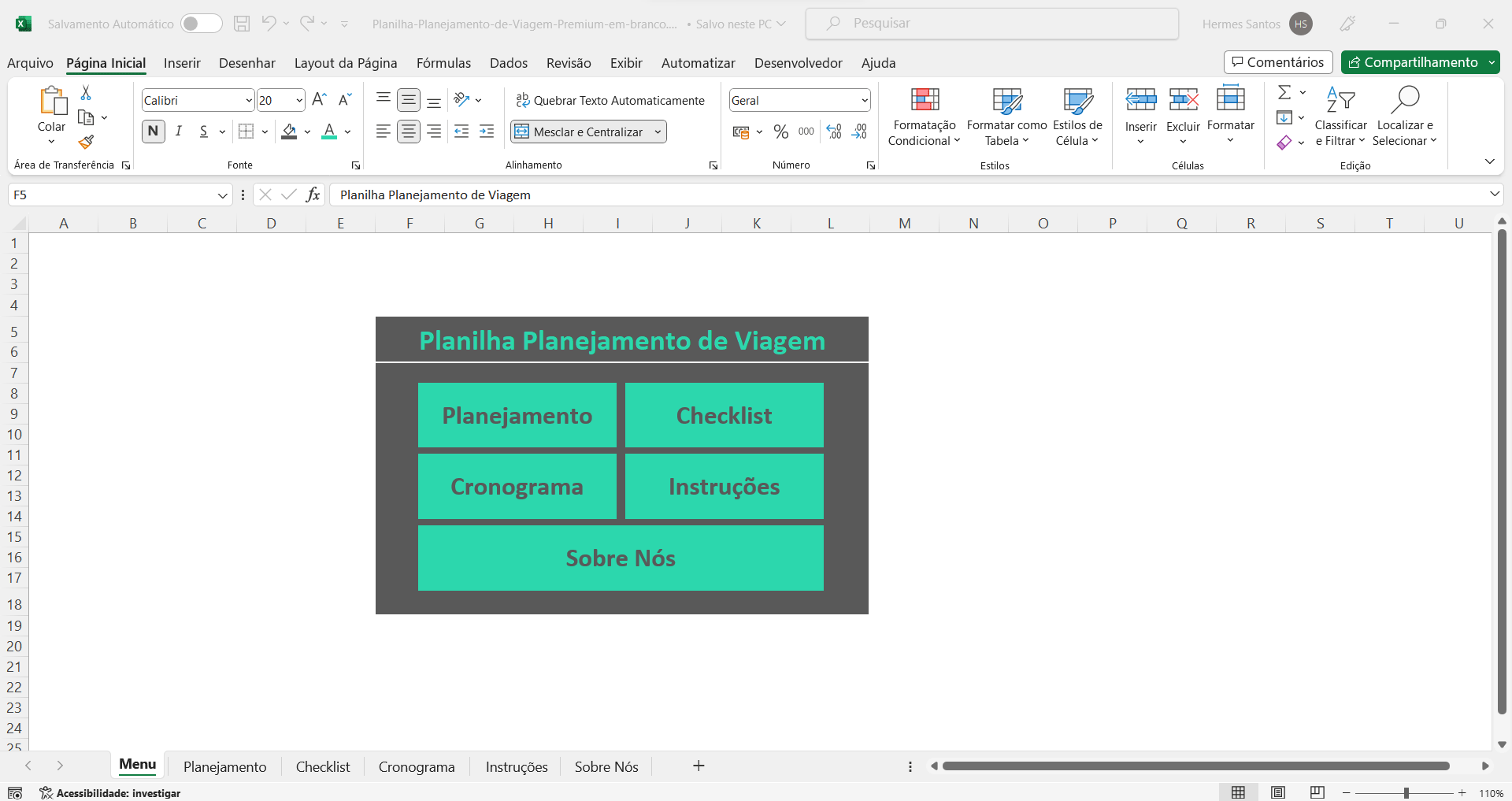Decrease decimal places
Screen dimensions: 1512x801
pyautogui.click(x=860, y=132)
